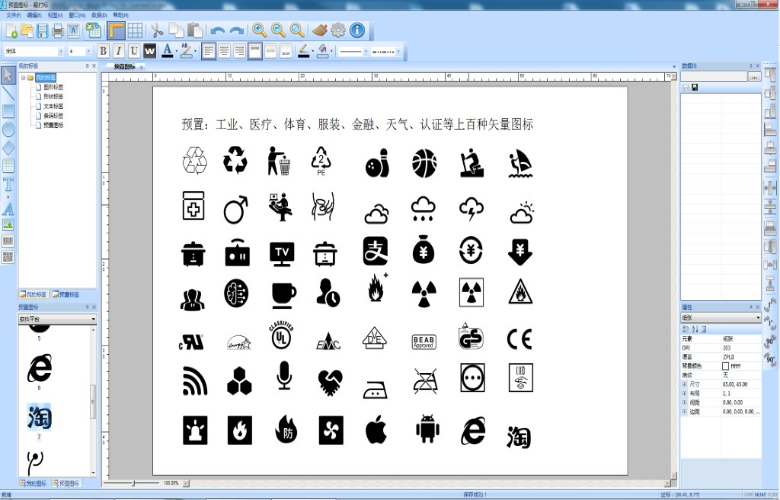Screen dimensions: 780x500
Task: Select the pointer selection tool
Action: click(8, 76)
